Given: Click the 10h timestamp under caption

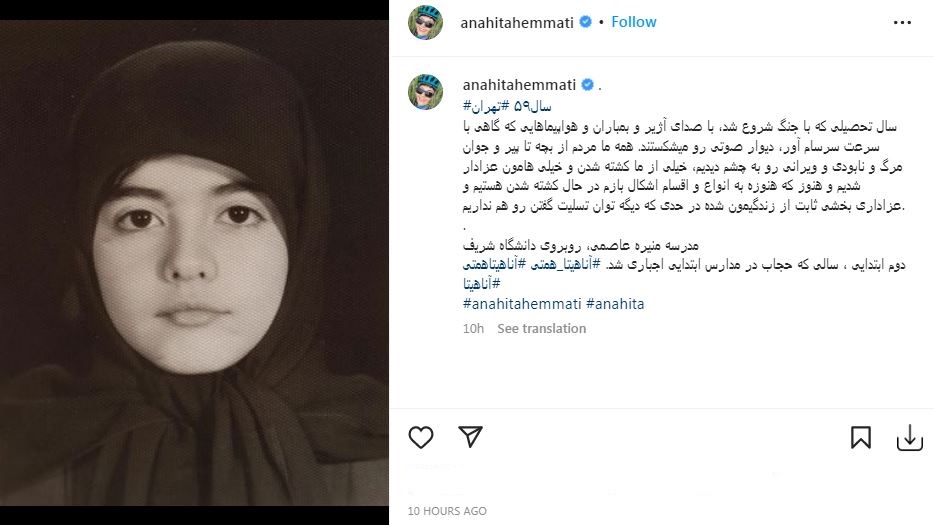Looking at the screenshot, I should (x=474, y=328).
